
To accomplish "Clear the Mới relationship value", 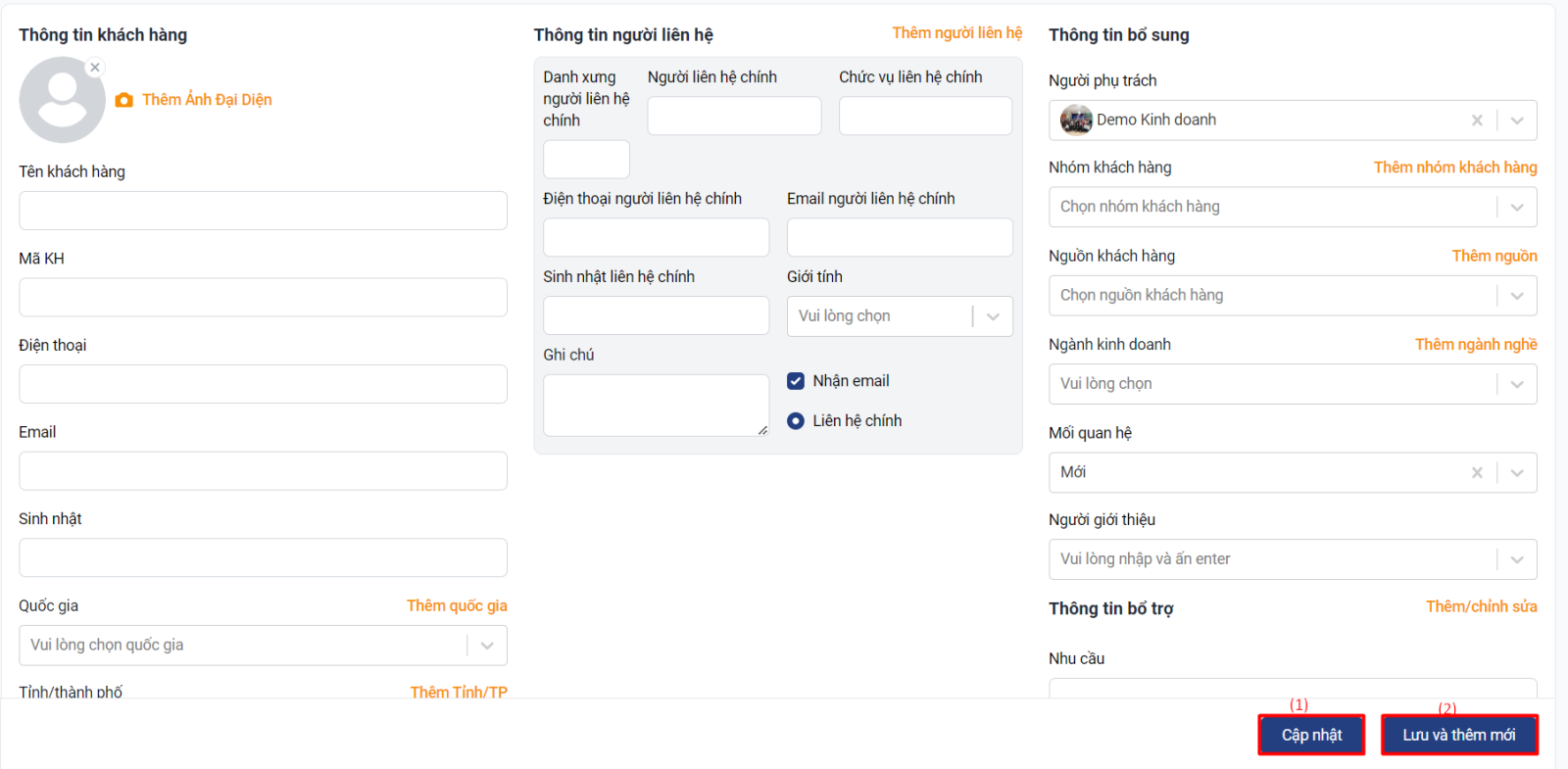I will [x=1477, y=473].
